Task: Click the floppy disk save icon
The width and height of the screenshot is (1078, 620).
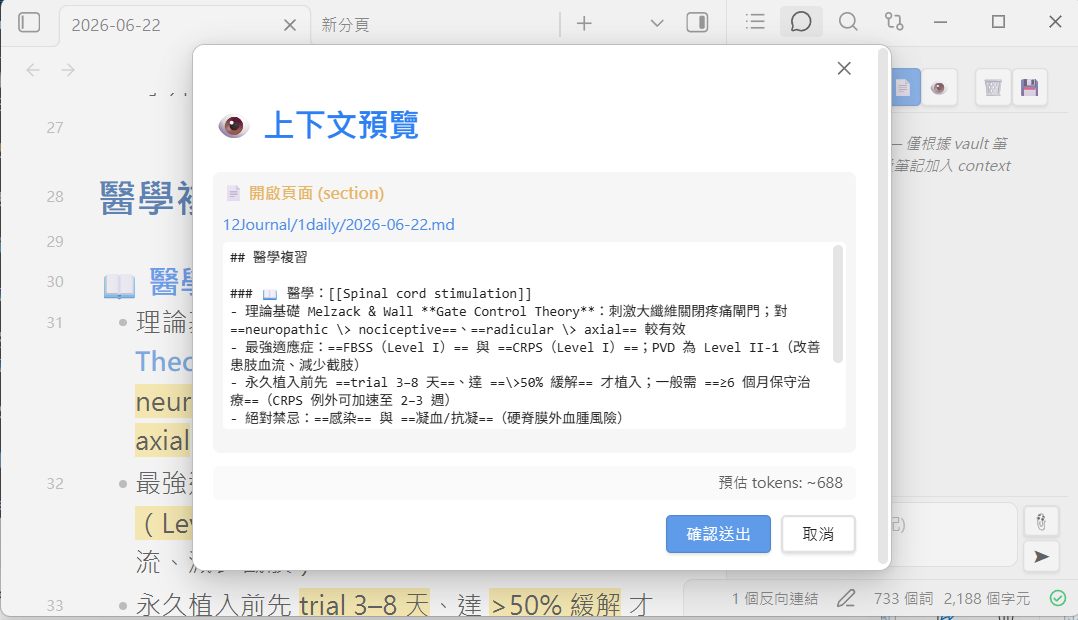Action: [1029, 87]
